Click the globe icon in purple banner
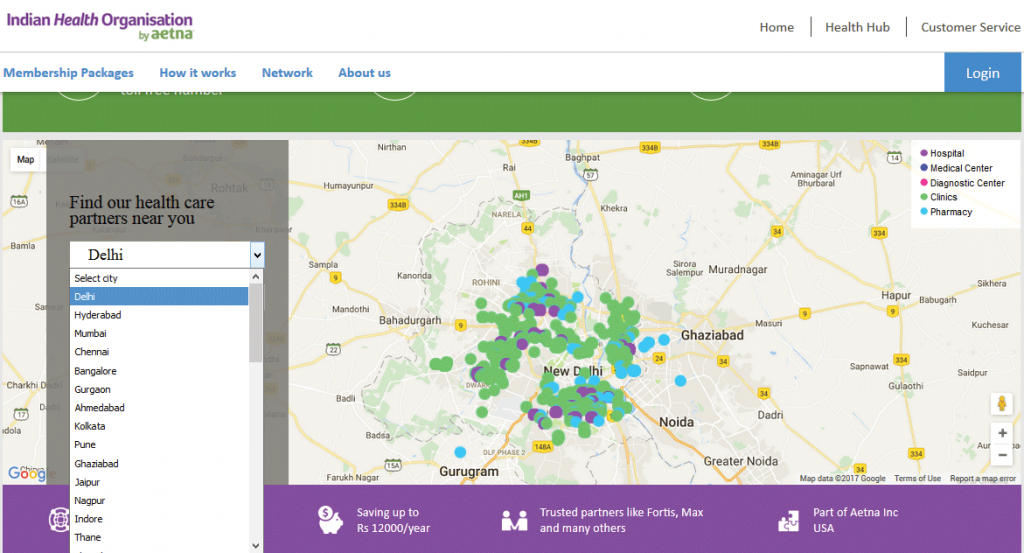This screenshot has width=1024, height=553. [x=59, y=520]
